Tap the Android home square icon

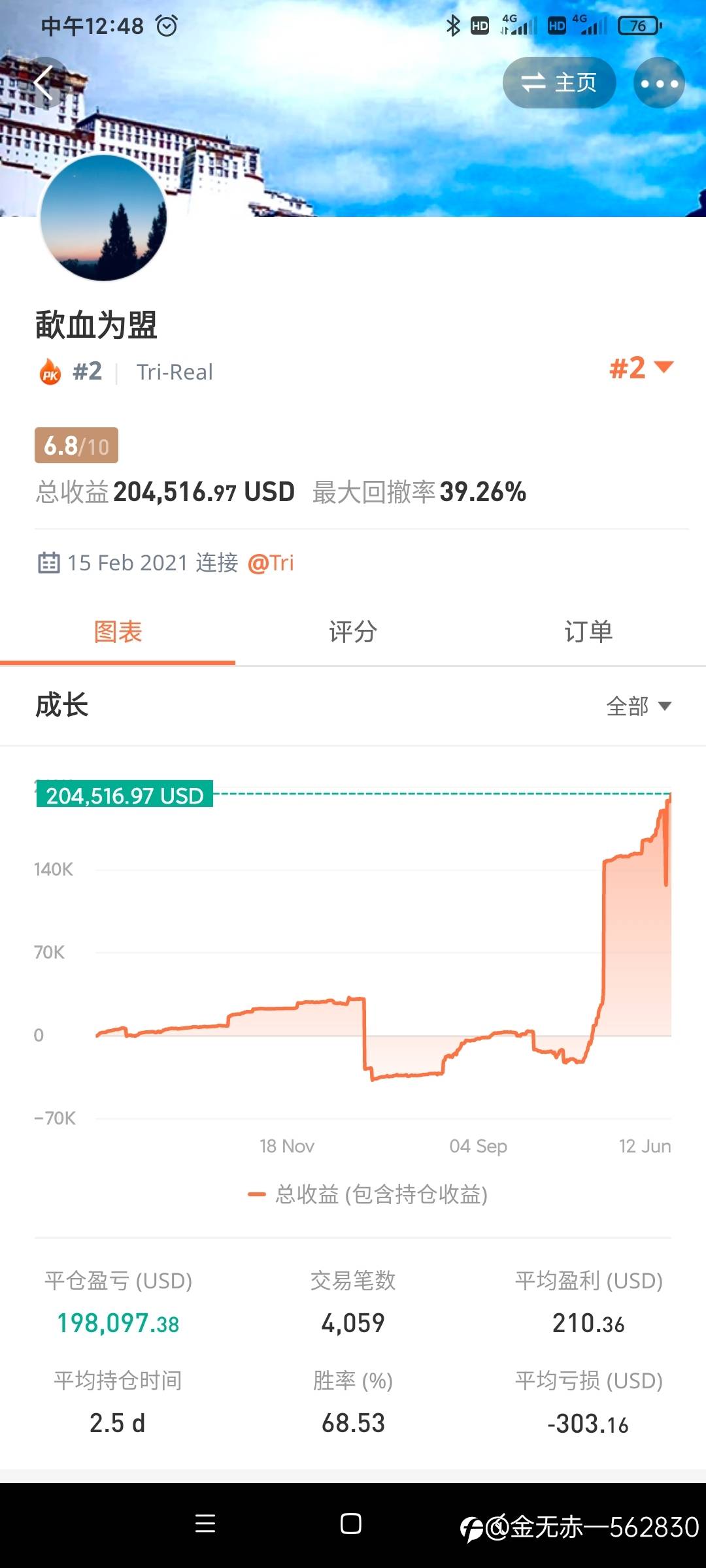click(351, 1524)
